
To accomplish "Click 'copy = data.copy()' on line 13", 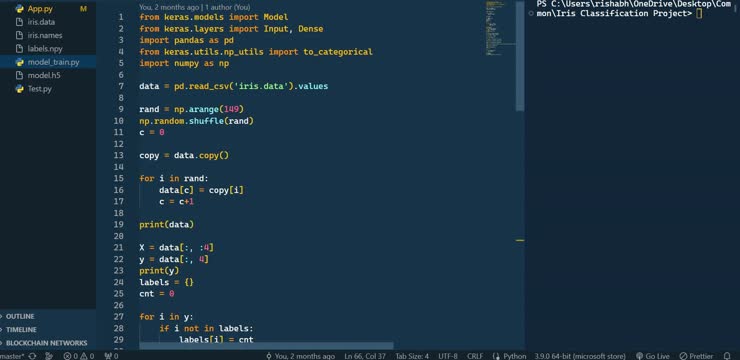I will coord(184,155).
